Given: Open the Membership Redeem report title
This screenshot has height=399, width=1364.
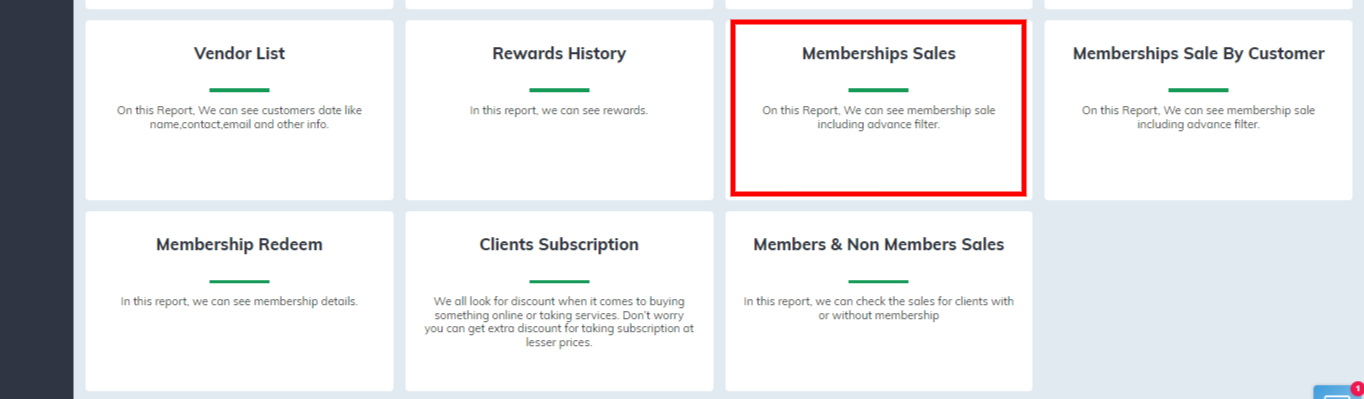Looking at the screenshot, I should point(239,245).
